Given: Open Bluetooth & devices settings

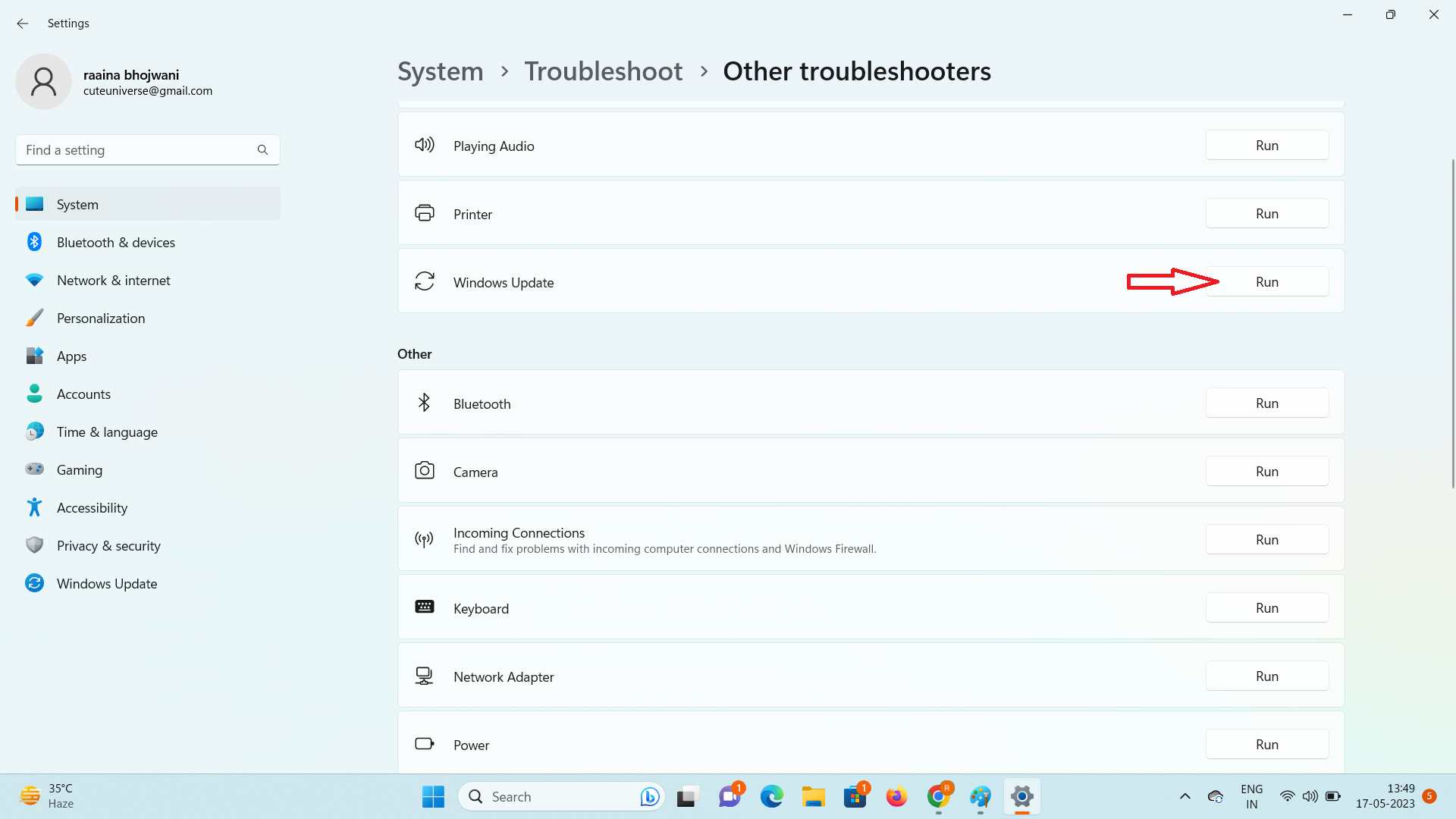Looking at the screenshot, I should [115, 243].
